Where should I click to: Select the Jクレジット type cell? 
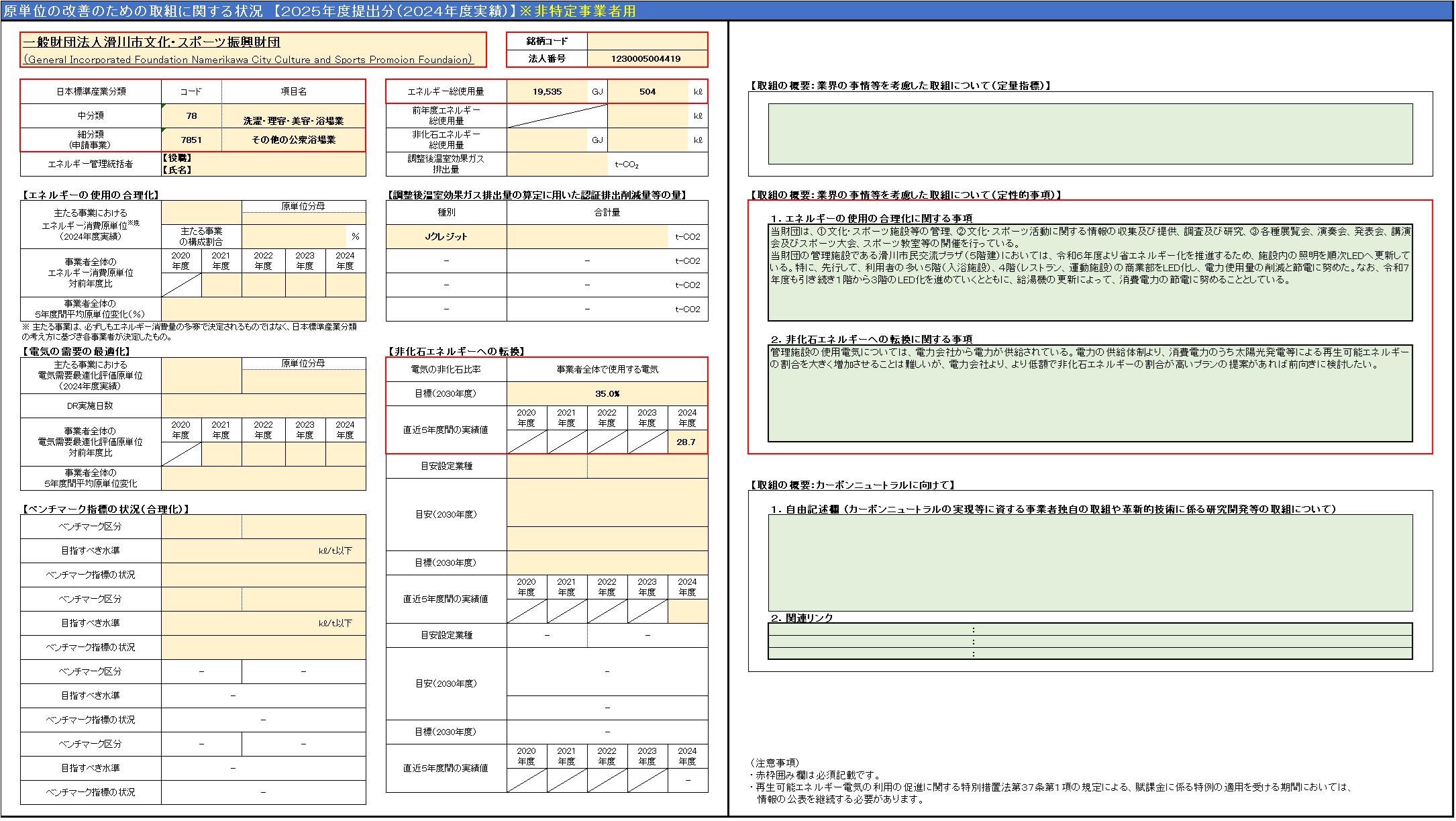(x=446, y=237)
